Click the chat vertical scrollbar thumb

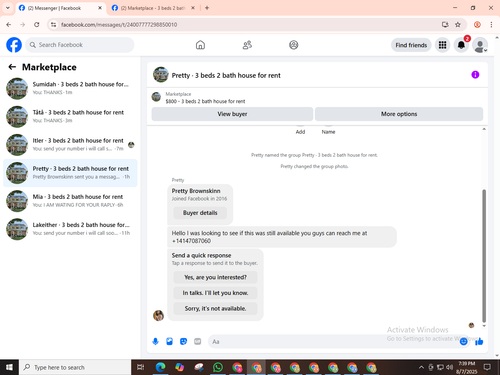click(484, 256)
